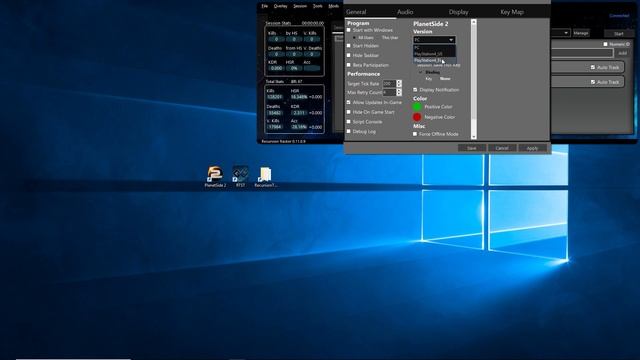
Task: Click the Start button in tracker window
Action: coord(619,33)
